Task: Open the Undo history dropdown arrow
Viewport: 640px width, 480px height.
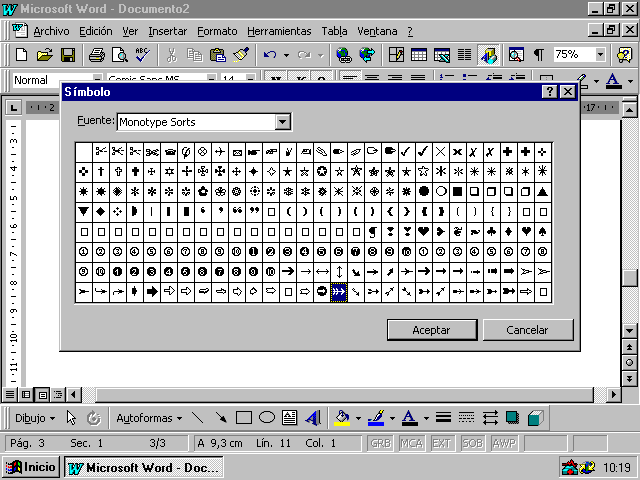Action: click(287, 55)
